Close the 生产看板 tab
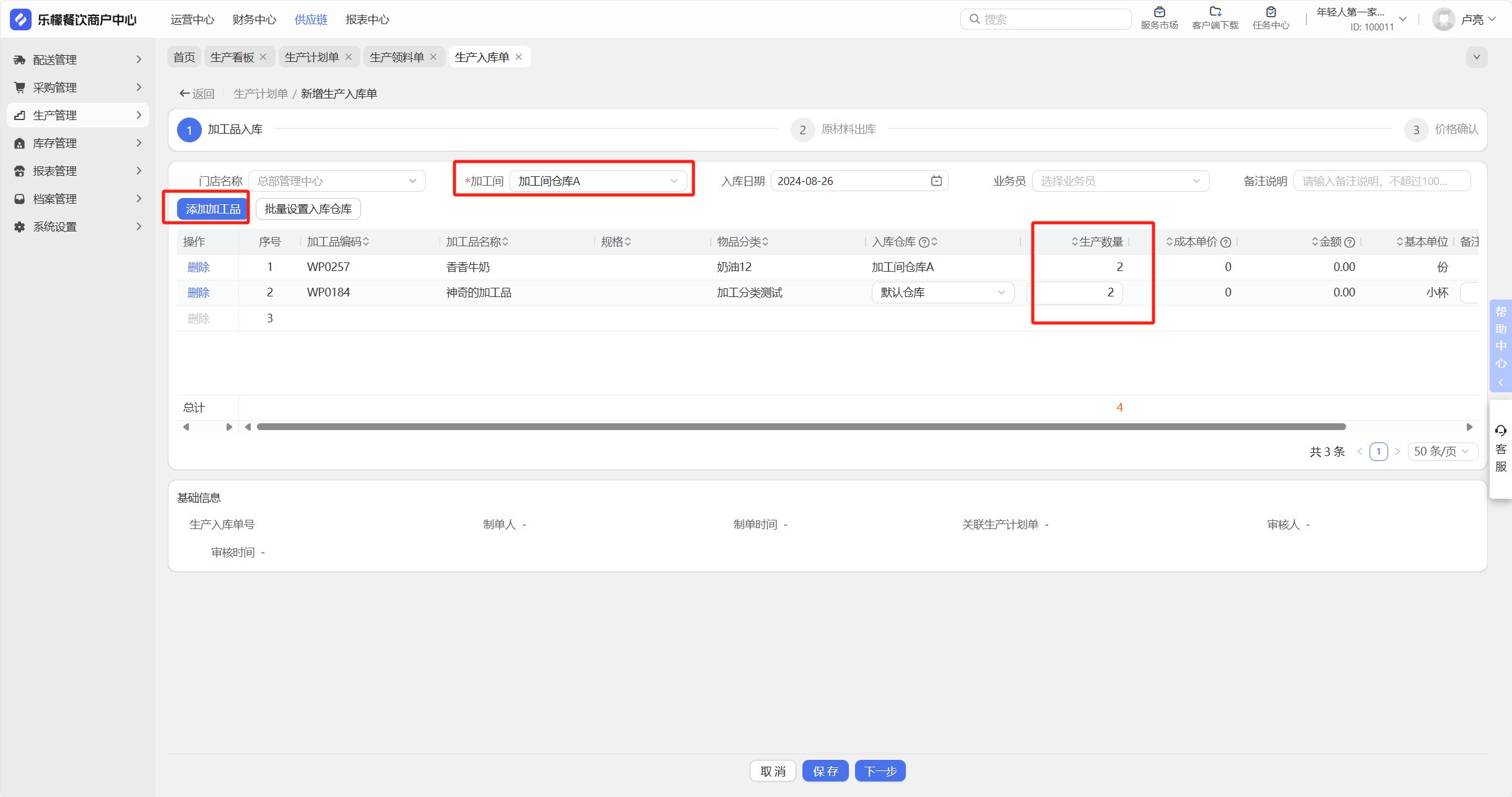Screen dimensions: 1512x797 [264, 57]
